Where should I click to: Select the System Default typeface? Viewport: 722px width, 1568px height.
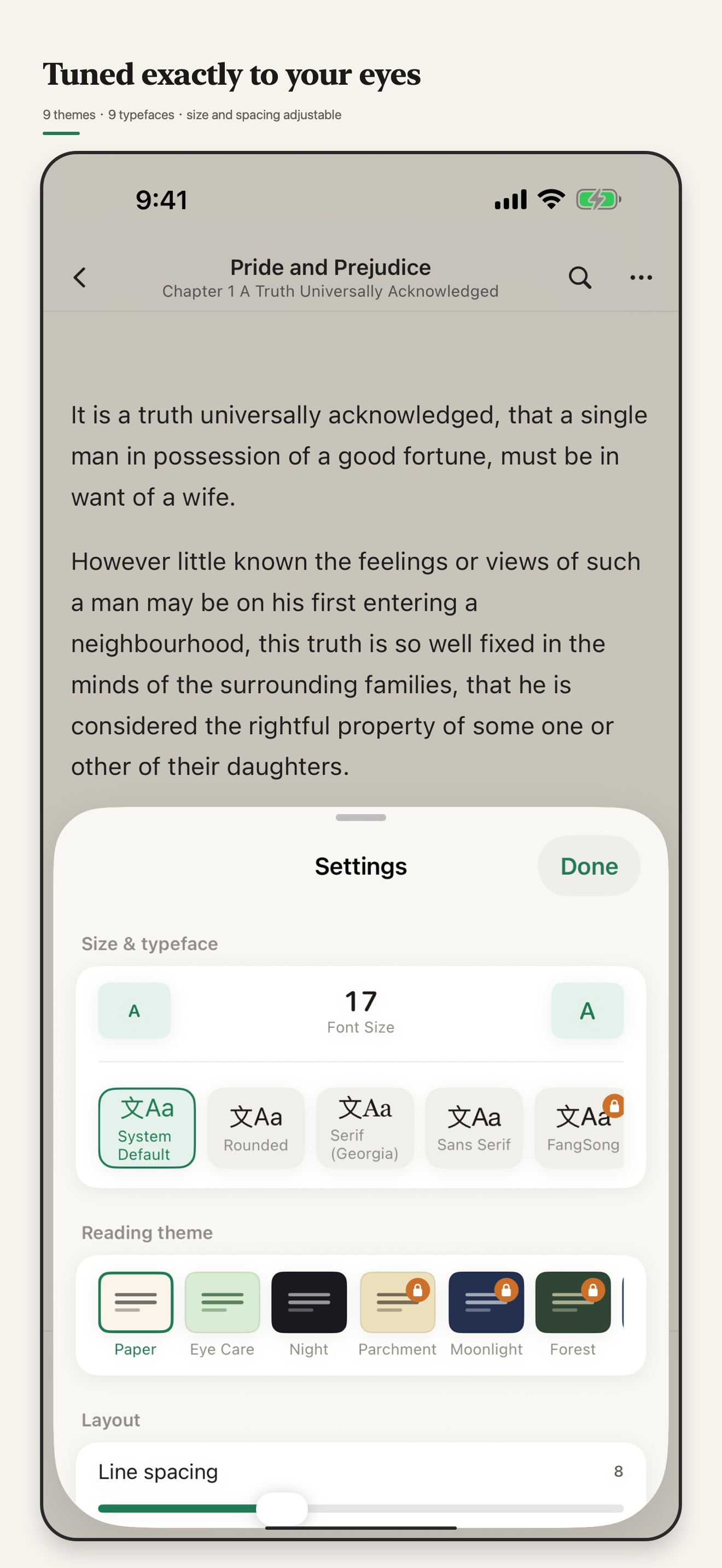click(x=147, y=1128)
